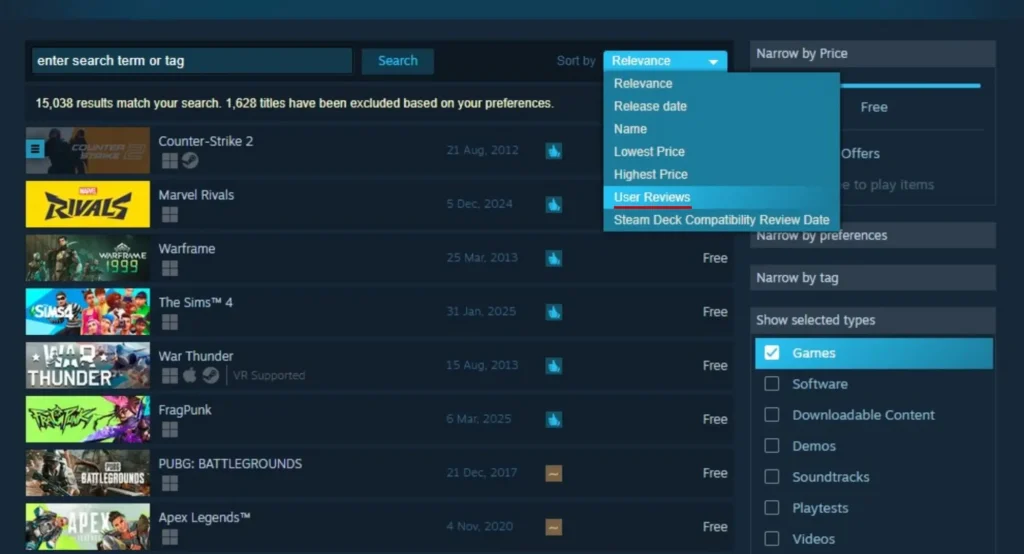
Task: Sort results by Highest Price
Action: [722, 174]
